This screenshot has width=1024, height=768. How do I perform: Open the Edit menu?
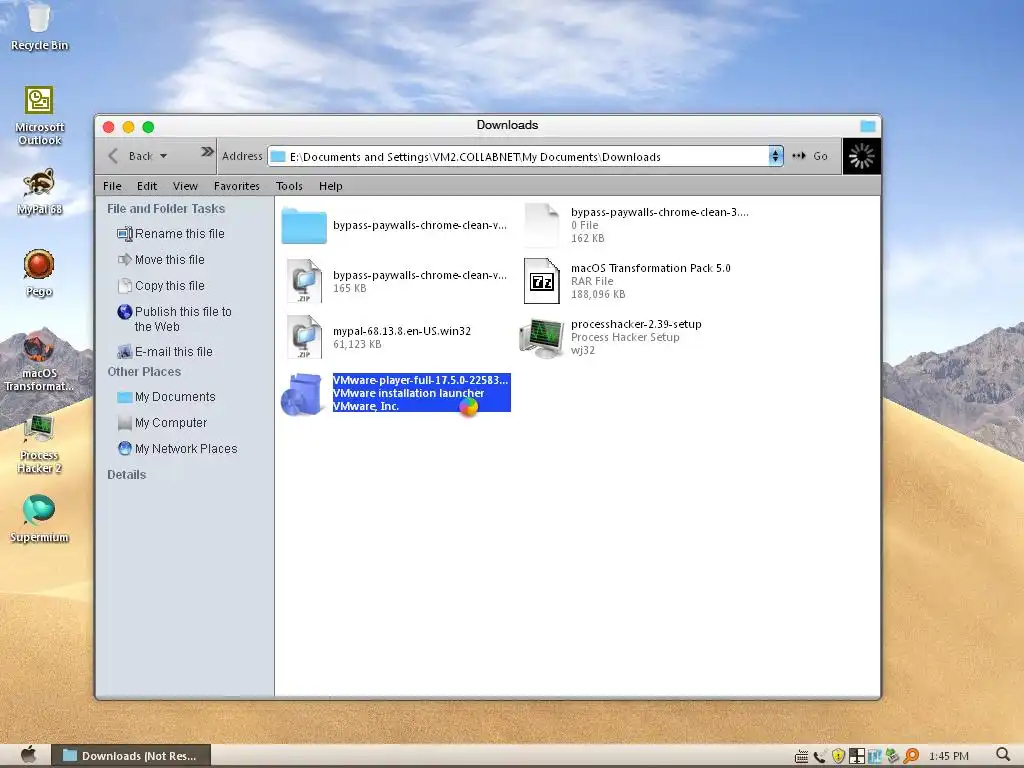[x=147, y=186]
